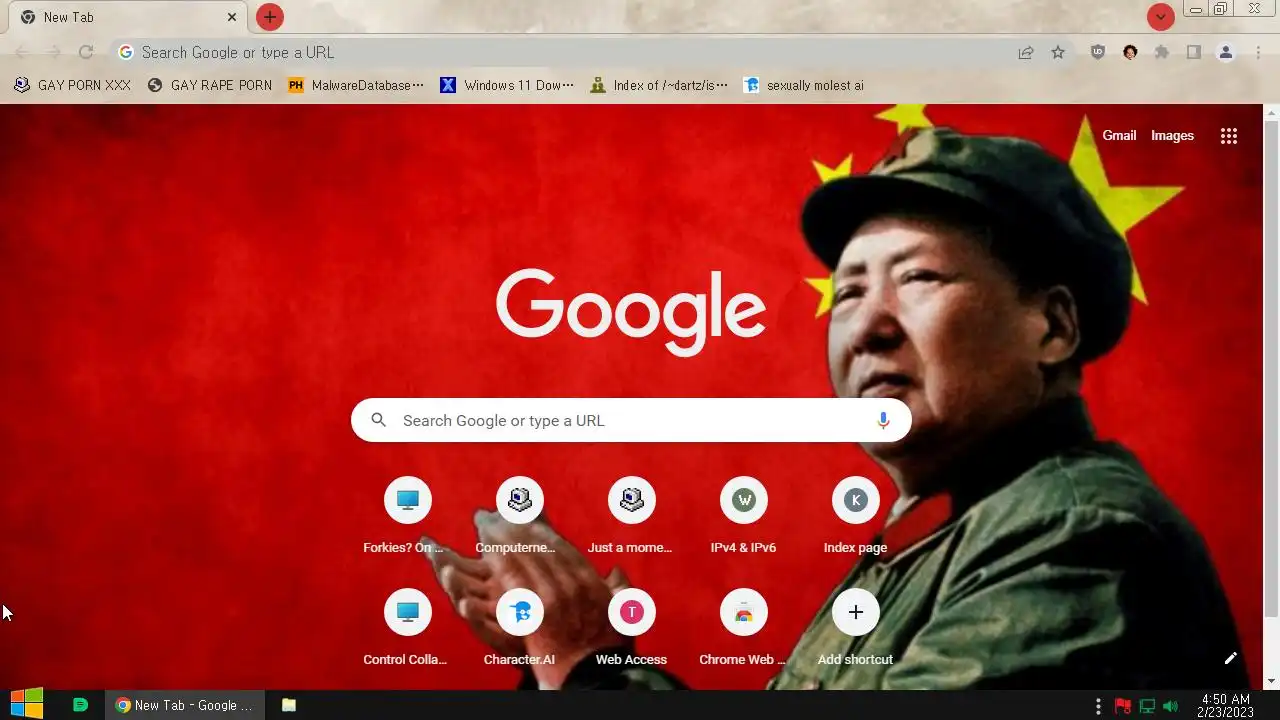This screenshot has height=720, width=1280.
Task: Open the Control Colla… shortcut
Action: [x=407, y=627]
